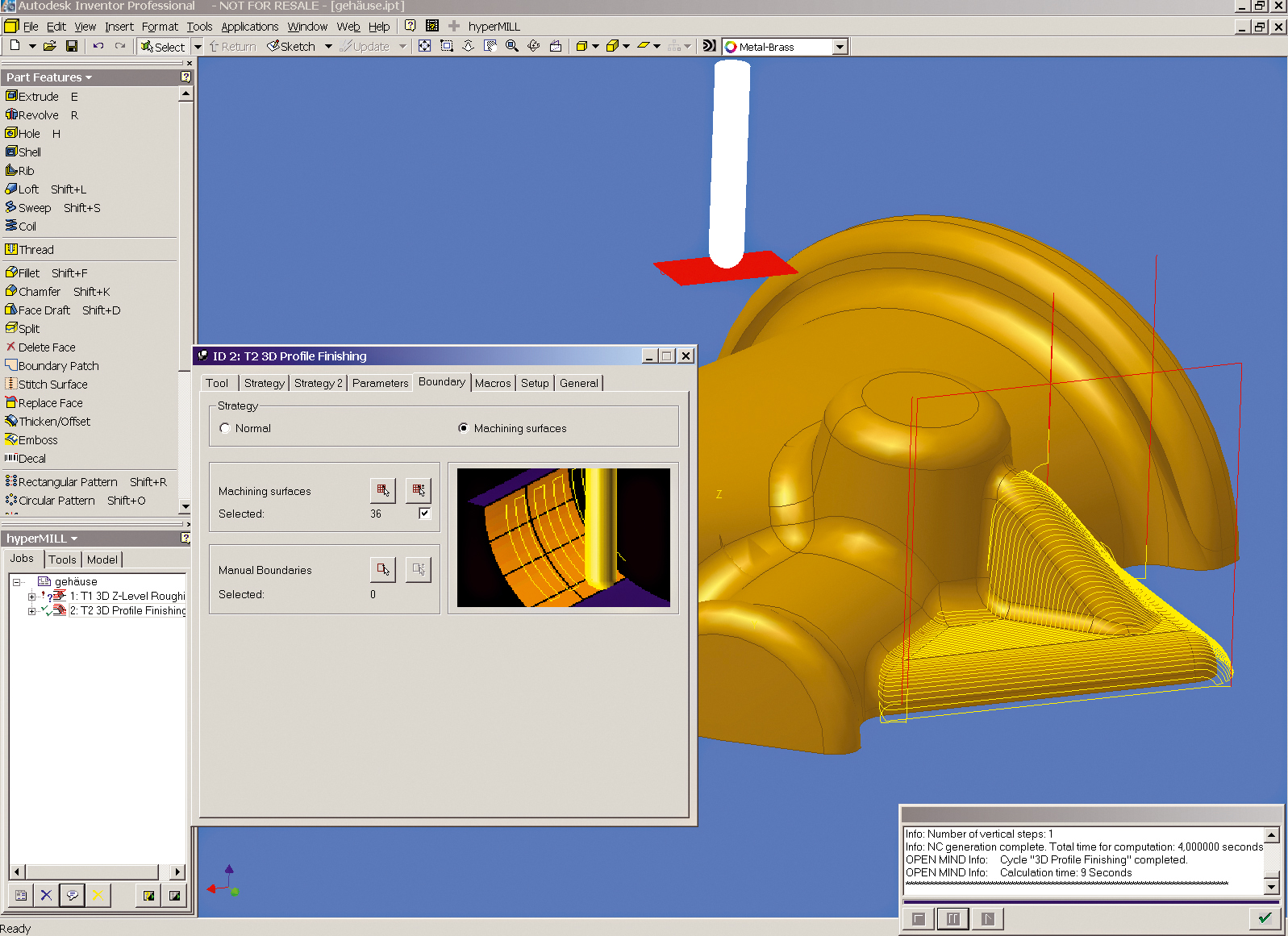
Task: Click the green checkmark confirm icon
Action: [1265, 918]
